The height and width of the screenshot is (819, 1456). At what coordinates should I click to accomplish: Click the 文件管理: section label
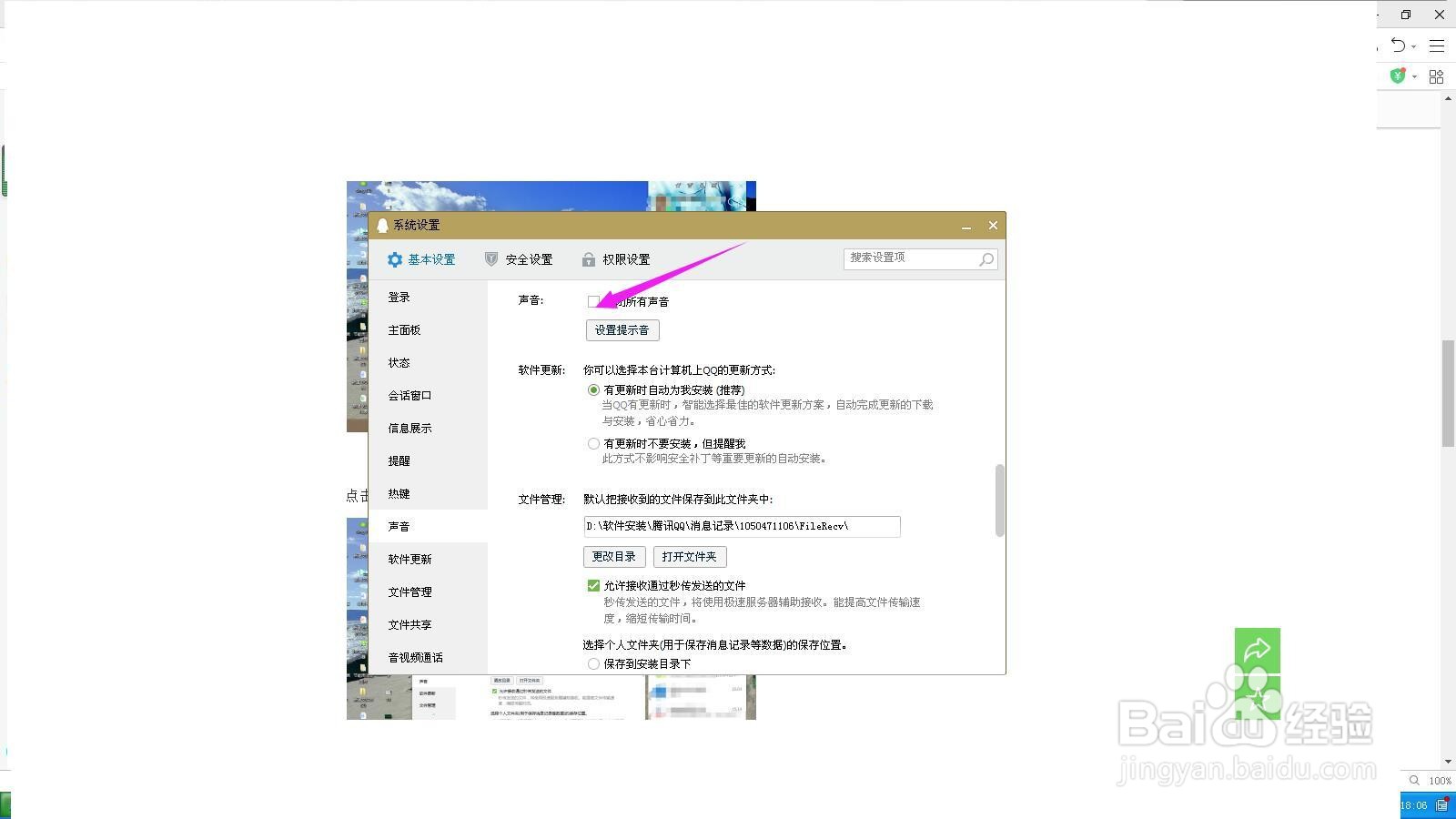click(542, 500)
